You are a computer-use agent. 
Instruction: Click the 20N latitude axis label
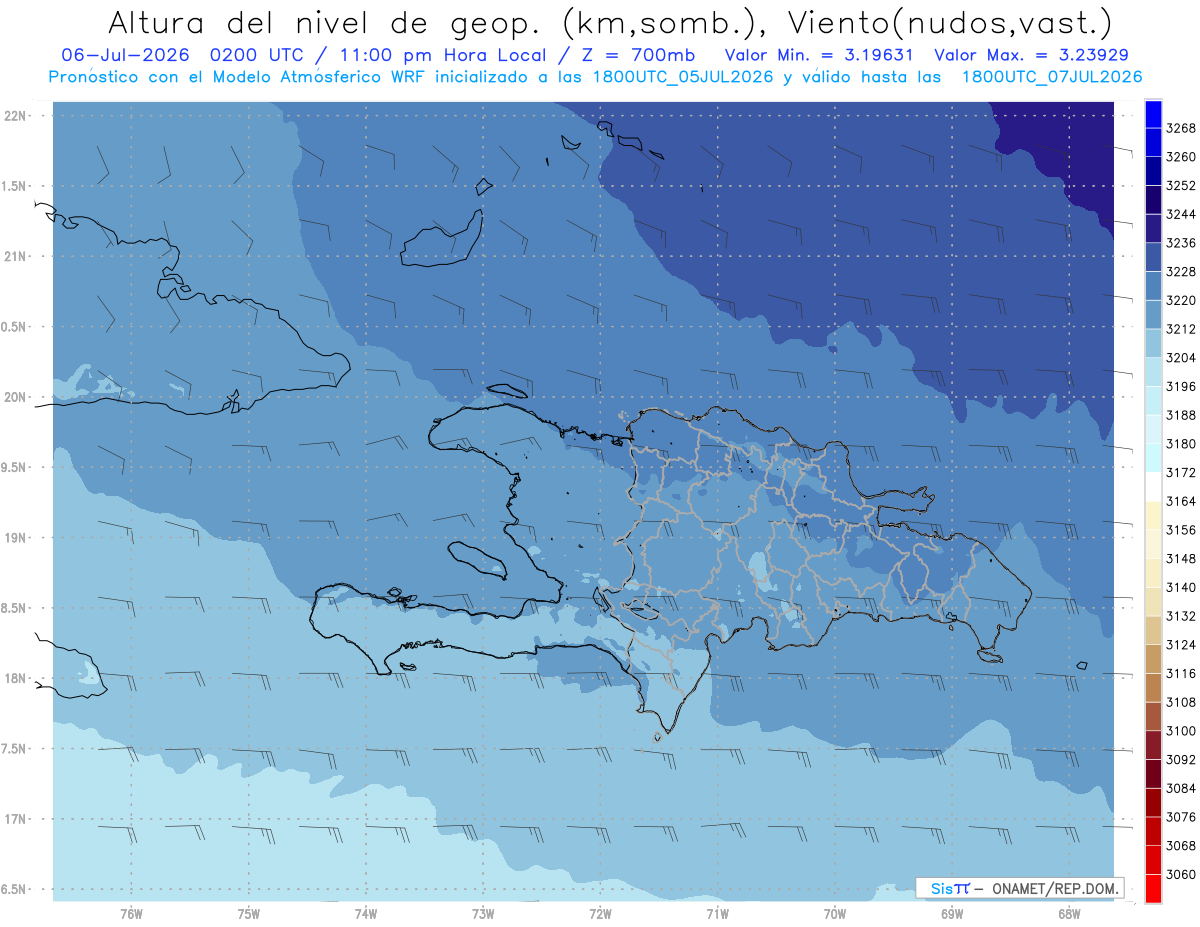[x=17, y=398]
